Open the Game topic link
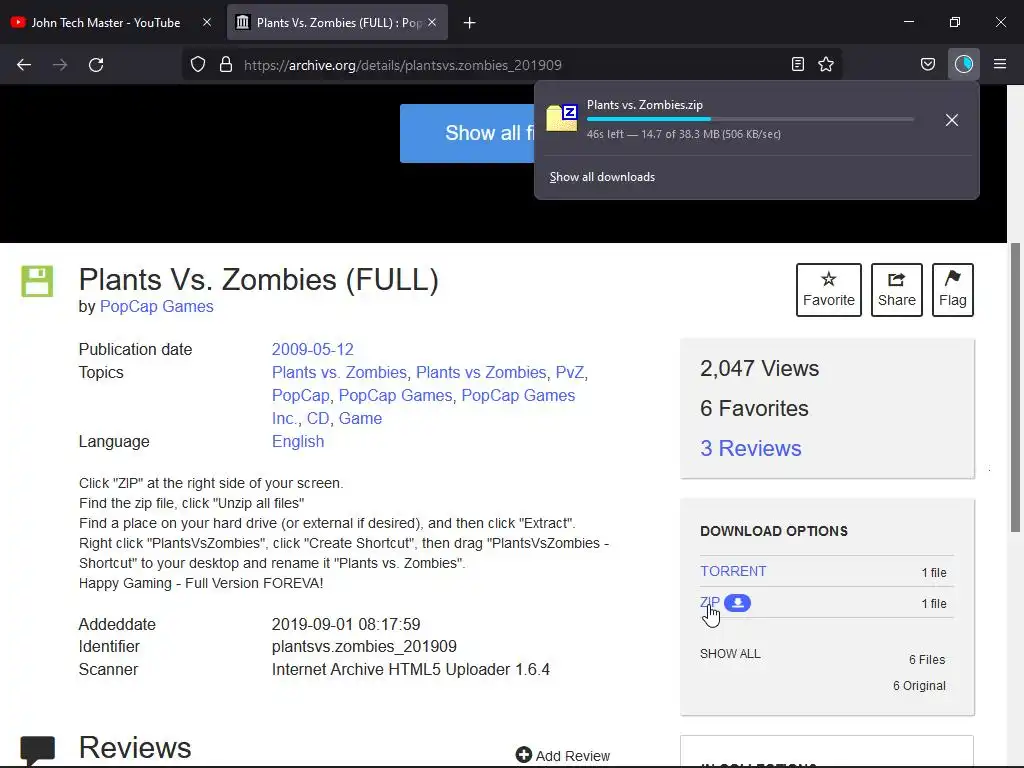1024x768 pixels. [360, 418]
